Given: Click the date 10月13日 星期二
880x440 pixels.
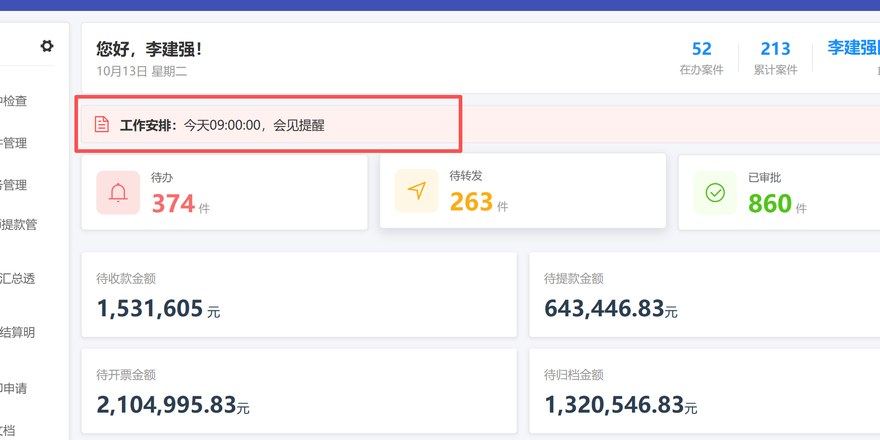Looking at the screenshot, I should [x=141, y=71].
